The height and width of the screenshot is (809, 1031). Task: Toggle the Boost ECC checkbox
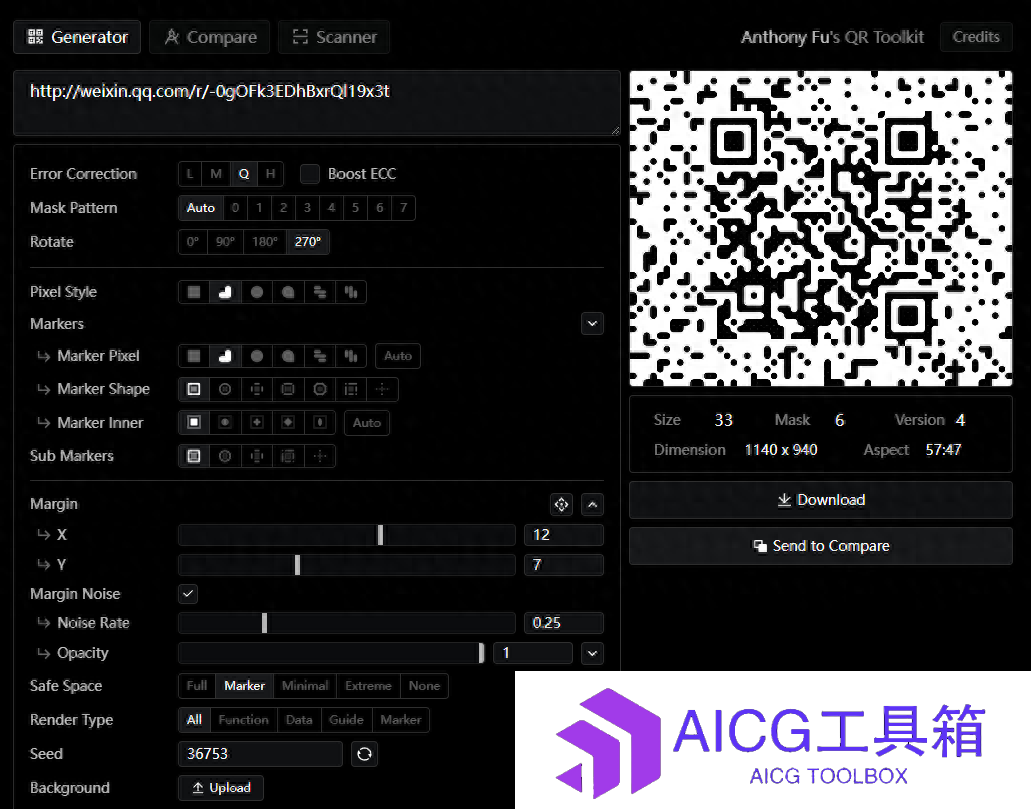310,174
